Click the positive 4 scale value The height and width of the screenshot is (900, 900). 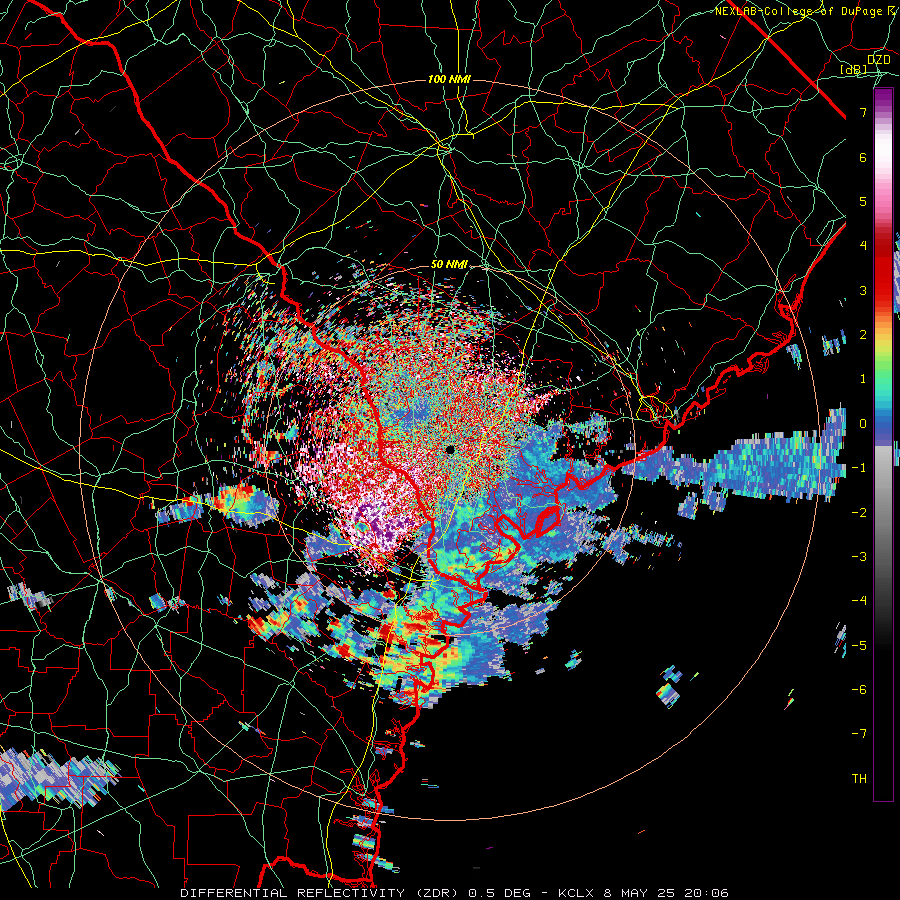point(863,246)
